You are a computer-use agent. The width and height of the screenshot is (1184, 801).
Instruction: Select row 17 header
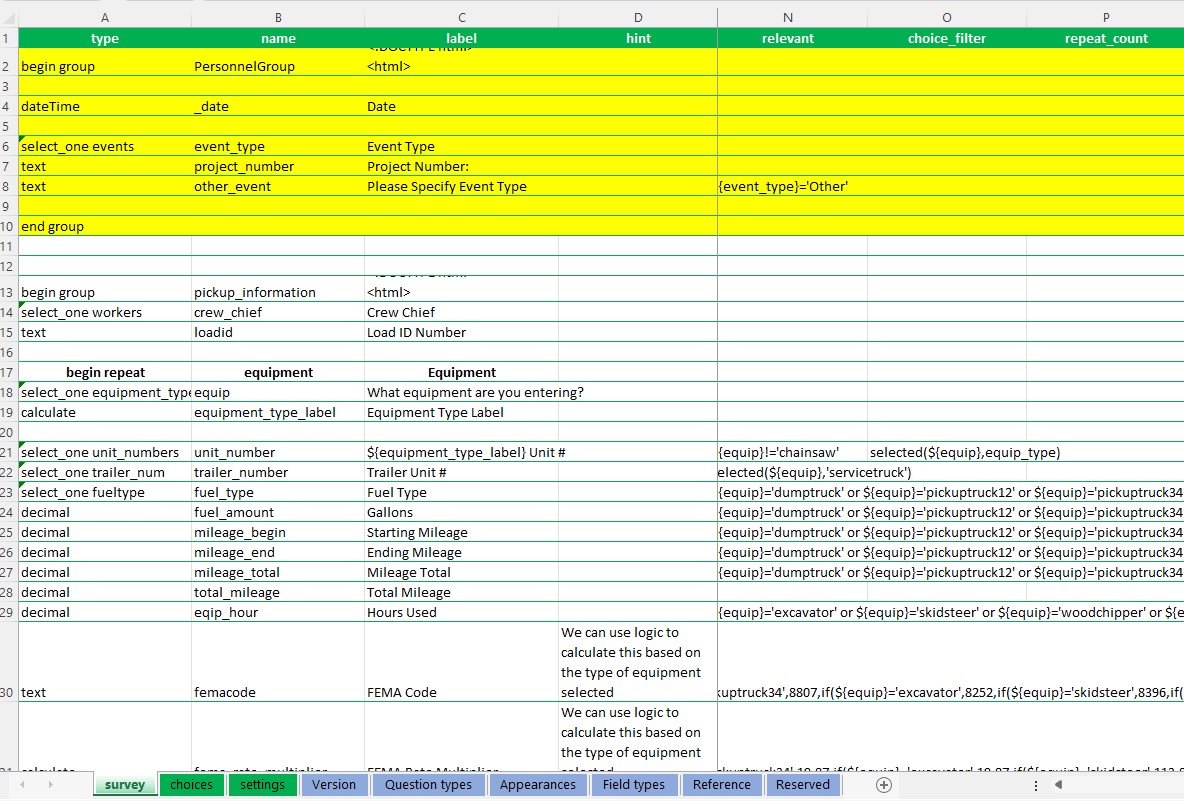[x=8, y=372]
